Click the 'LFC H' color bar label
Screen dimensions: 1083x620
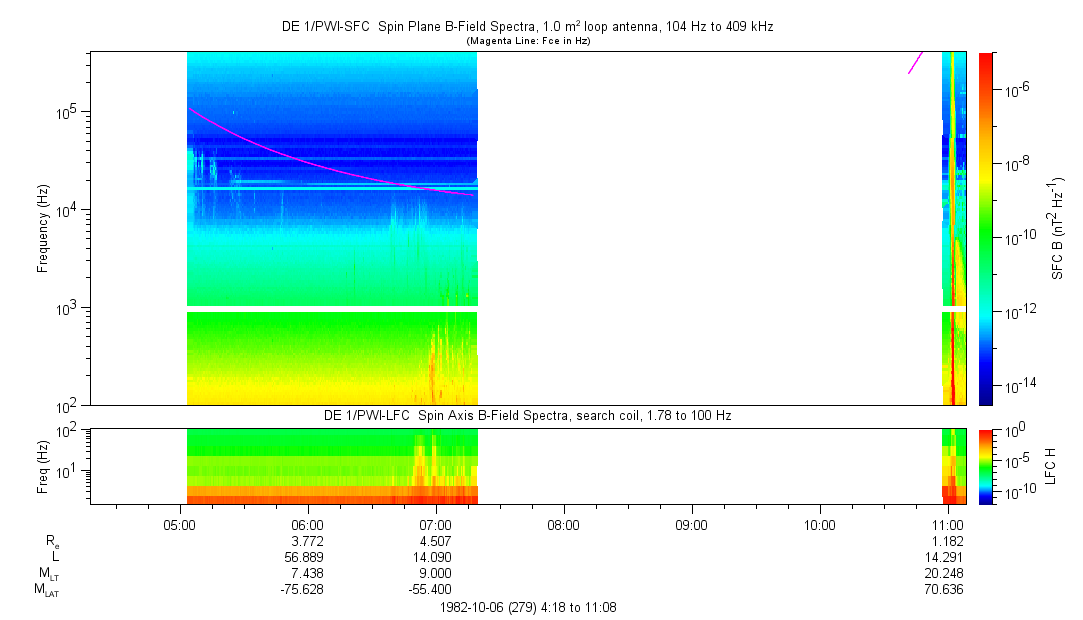[x=1050, y=465]
